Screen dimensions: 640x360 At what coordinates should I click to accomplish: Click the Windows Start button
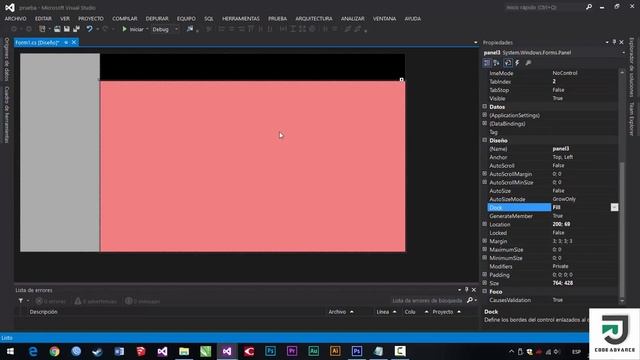point(10,351)
